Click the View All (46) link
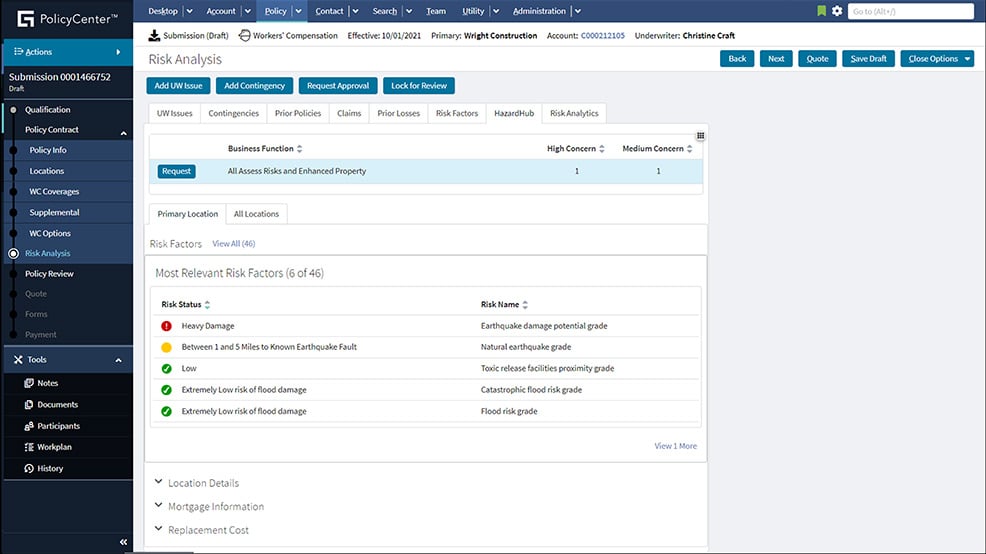The height and width of the screenshot is (554, 986). coord(233,244)
